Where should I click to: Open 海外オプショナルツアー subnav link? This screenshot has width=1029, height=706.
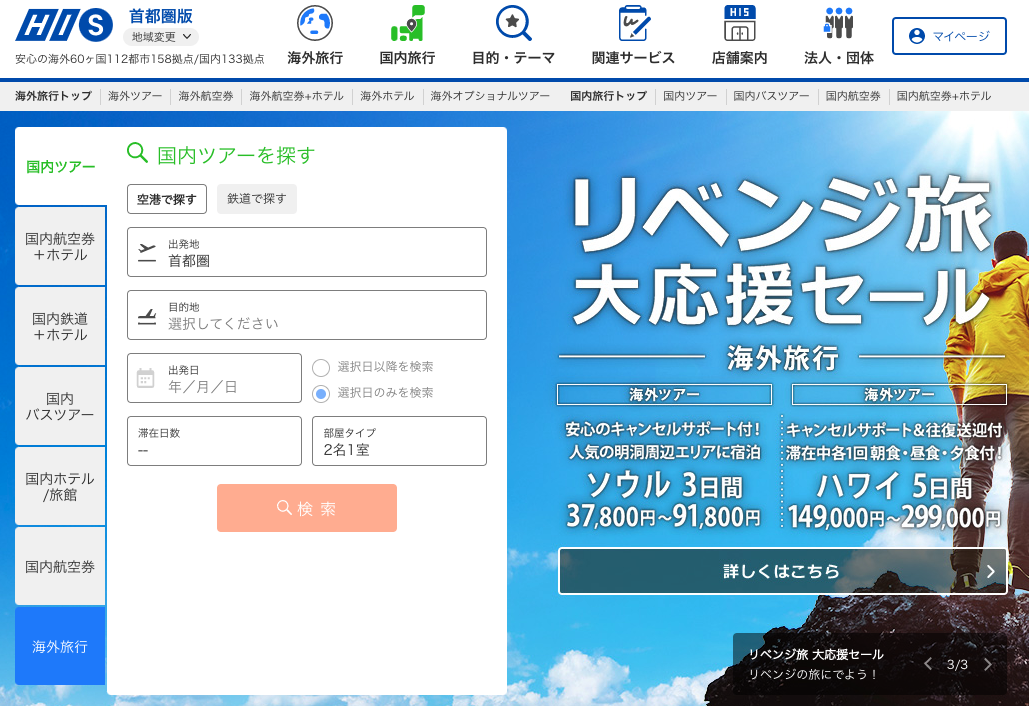point(490,96)
